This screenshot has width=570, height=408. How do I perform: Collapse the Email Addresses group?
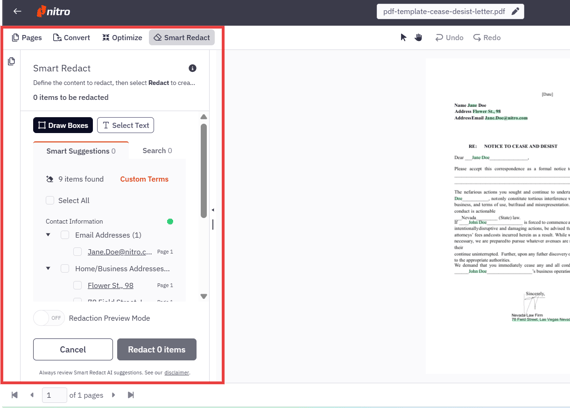tap(48, 235)
